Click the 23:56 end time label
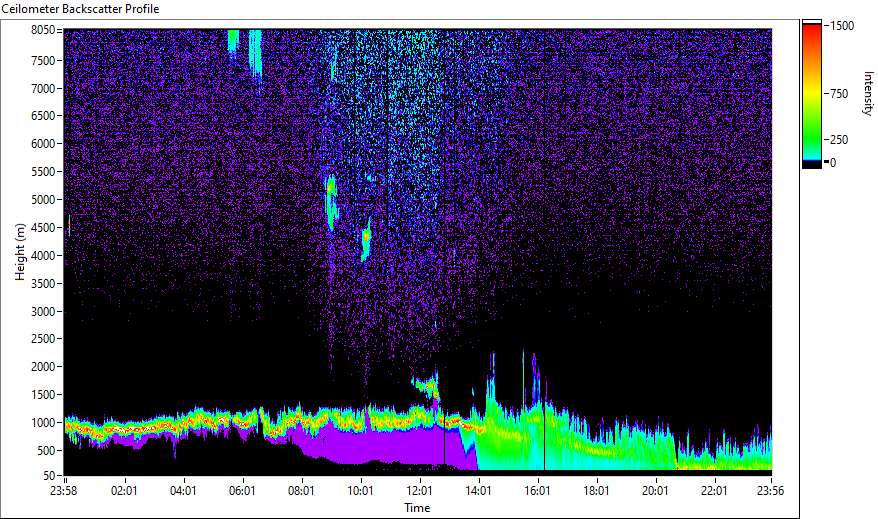 pos(770,491)
